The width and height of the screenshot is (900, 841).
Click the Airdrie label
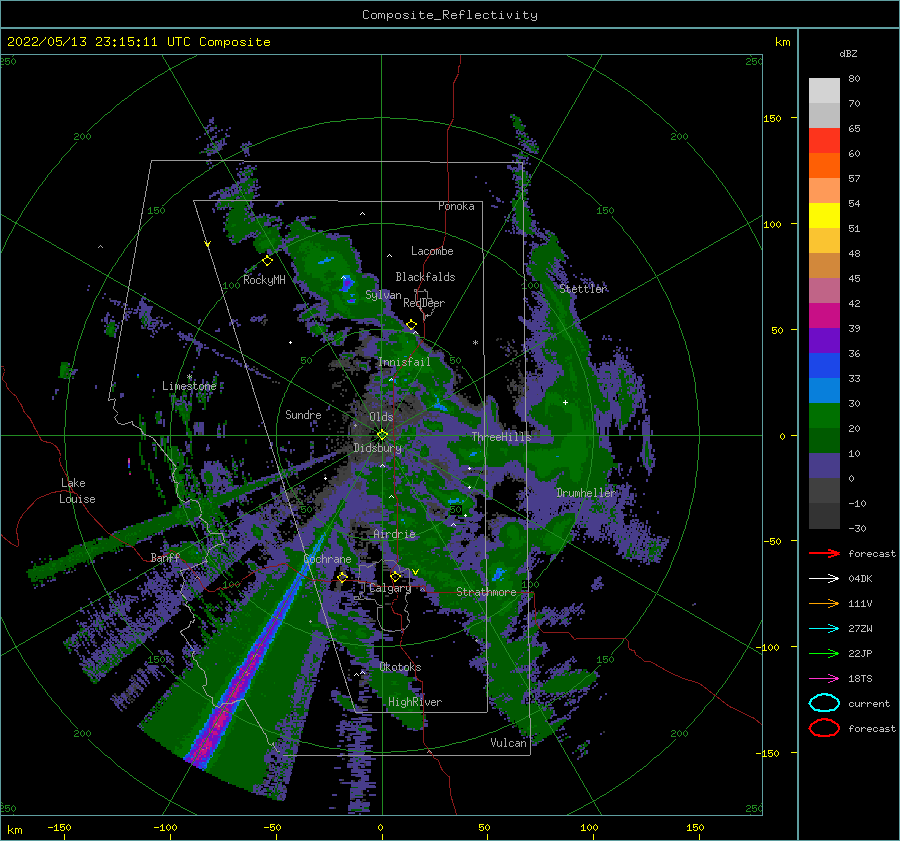coord(394,534)
